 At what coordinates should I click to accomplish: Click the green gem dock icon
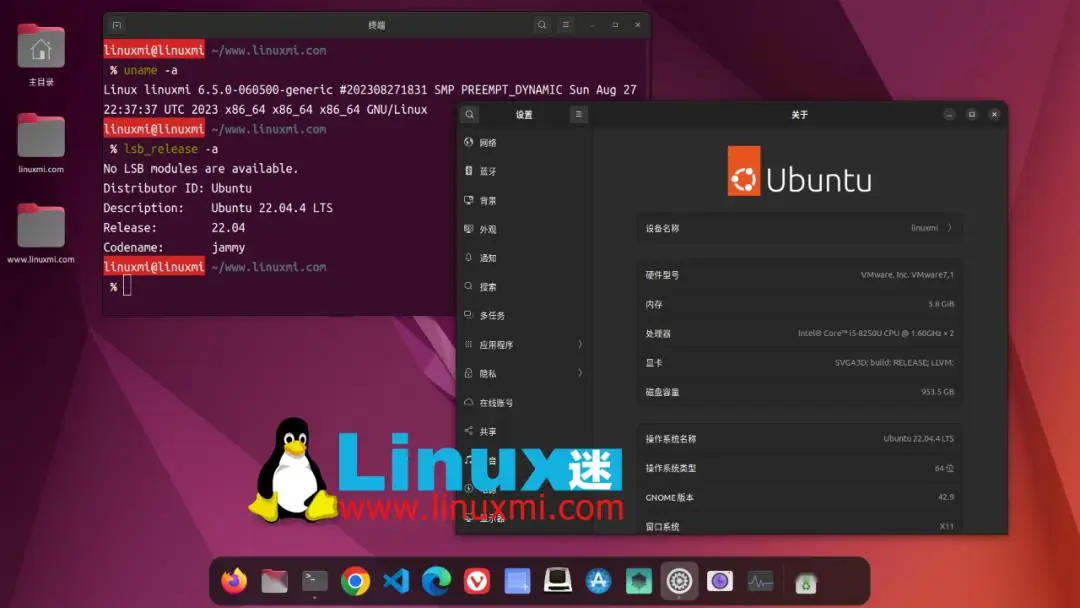[638, 581]
